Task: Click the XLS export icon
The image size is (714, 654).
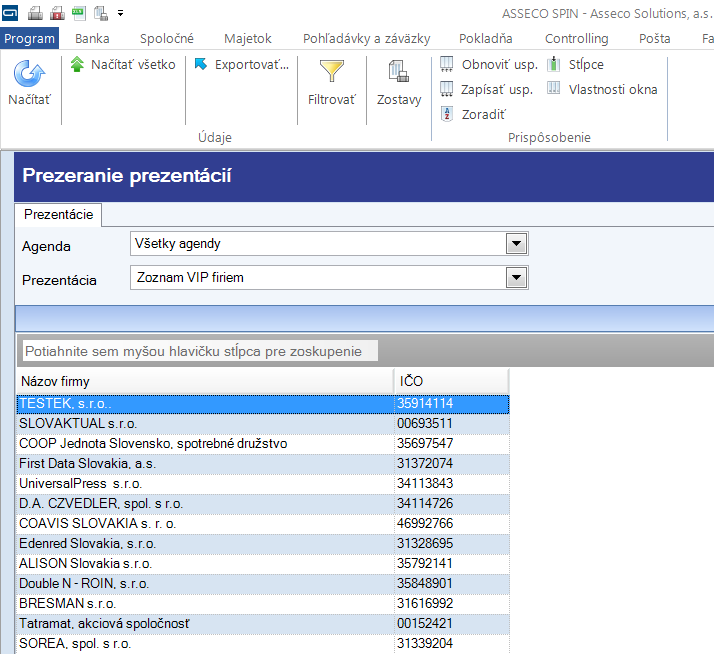Action: (x=78, y=13)
